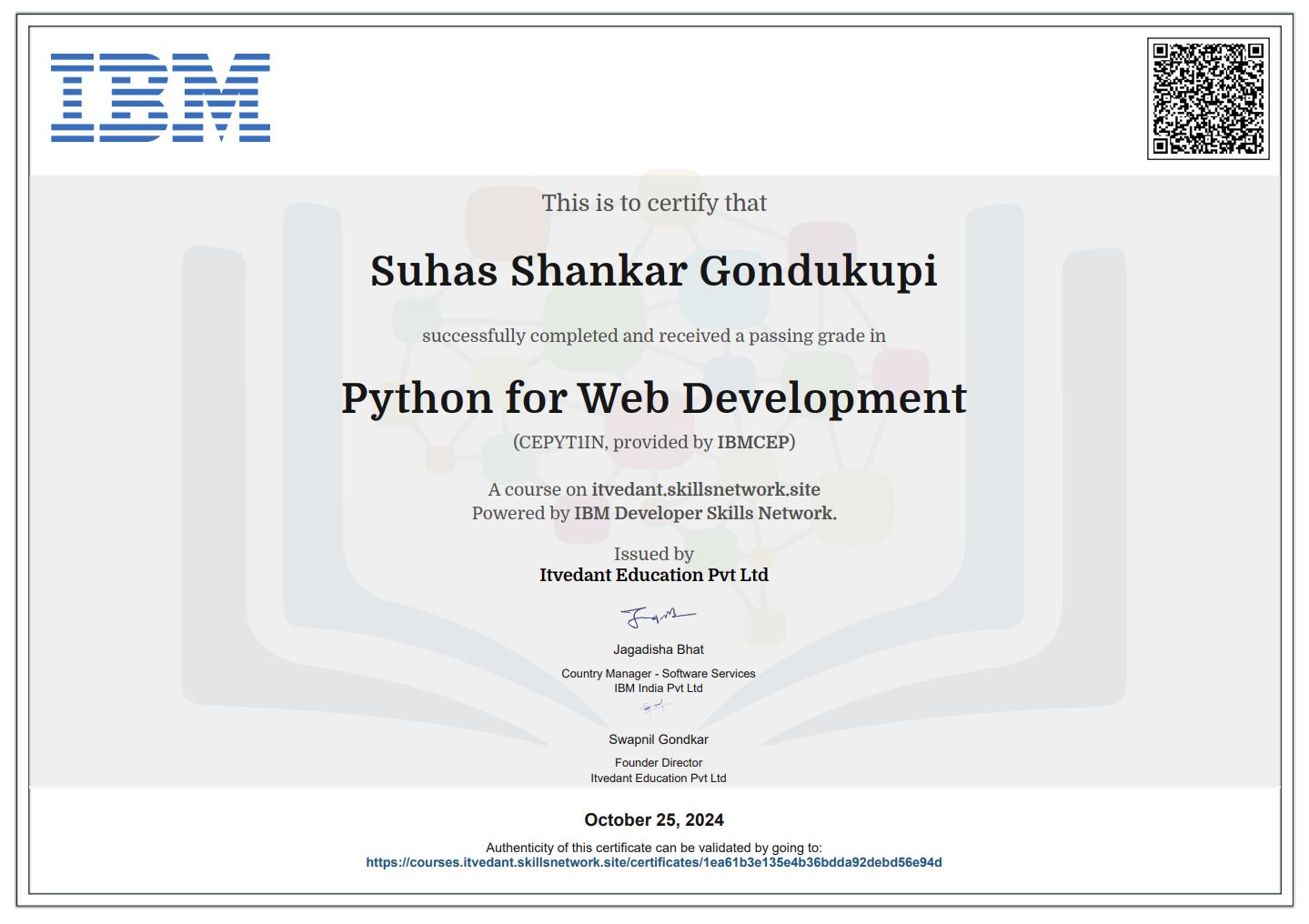
Task: Click the October 25, 2024 date
Action: click(x=655, y=819)
